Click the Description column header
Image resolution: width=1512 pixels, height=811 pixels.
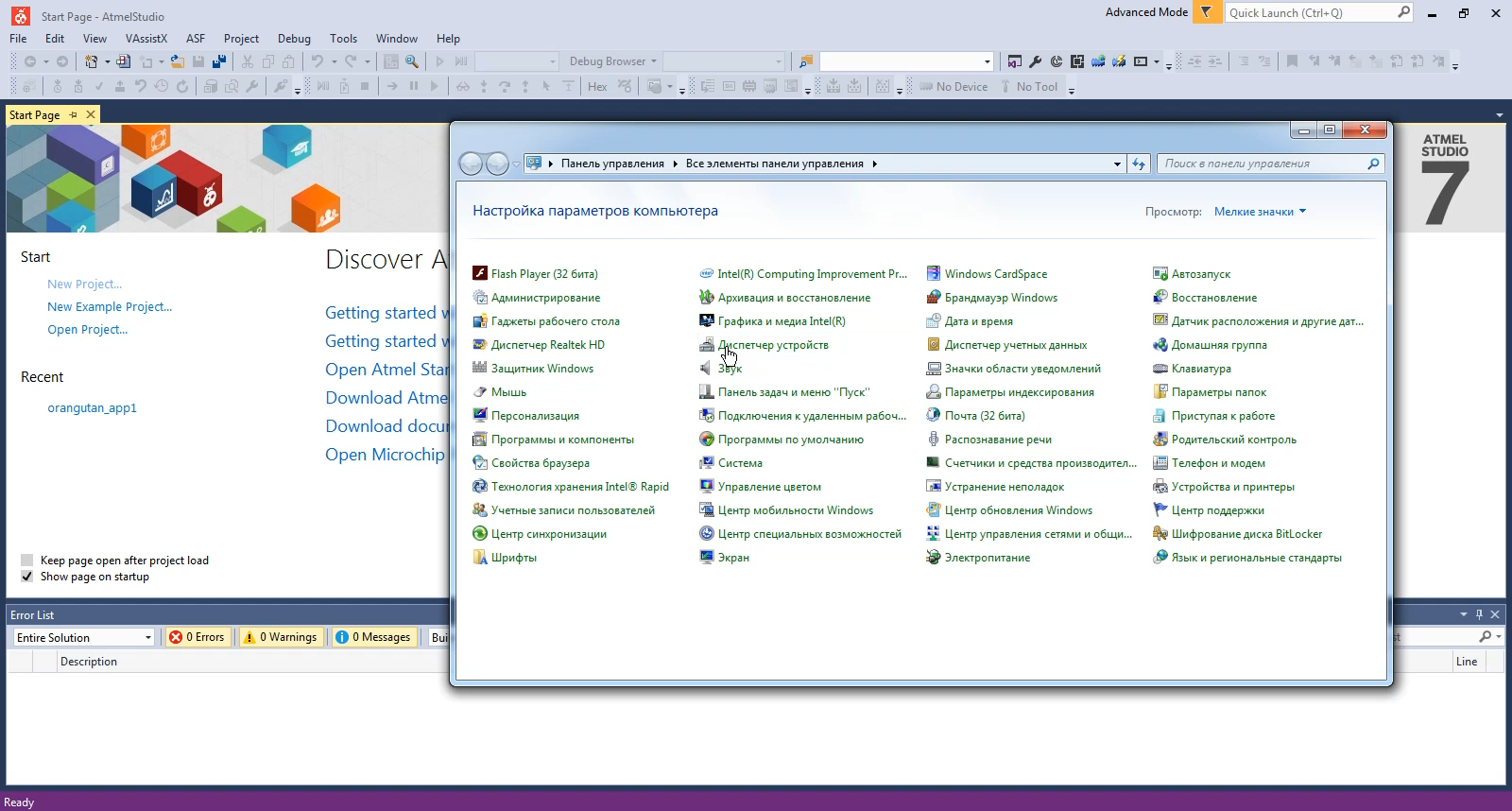(89, 662)
